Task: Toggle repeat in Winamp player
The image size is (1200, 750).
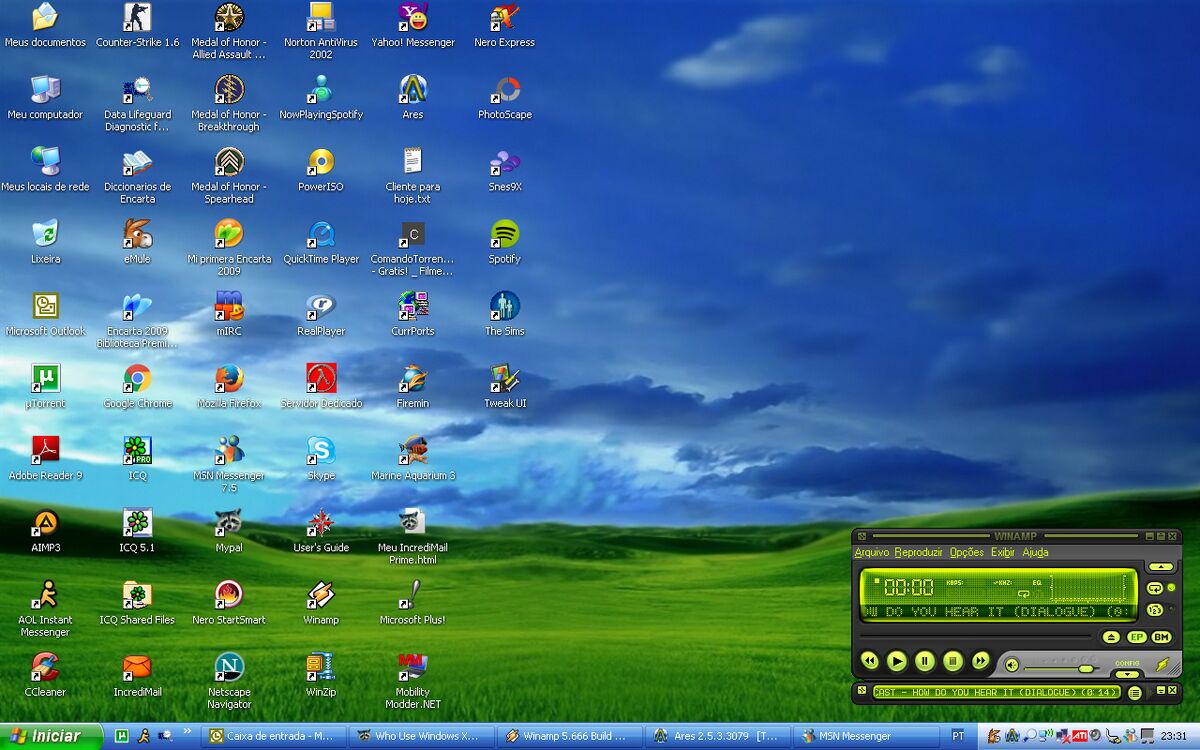Action: (x=1155, y=588)
